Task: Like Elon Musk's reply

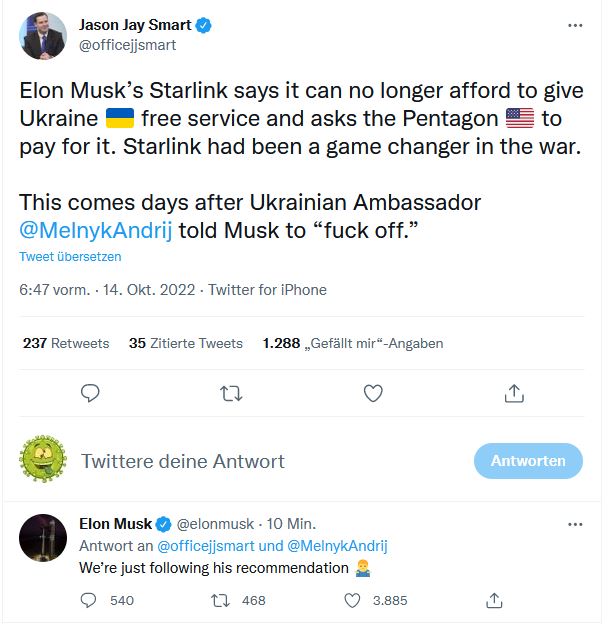Action: pyautogui.click(x=352, y=600)
